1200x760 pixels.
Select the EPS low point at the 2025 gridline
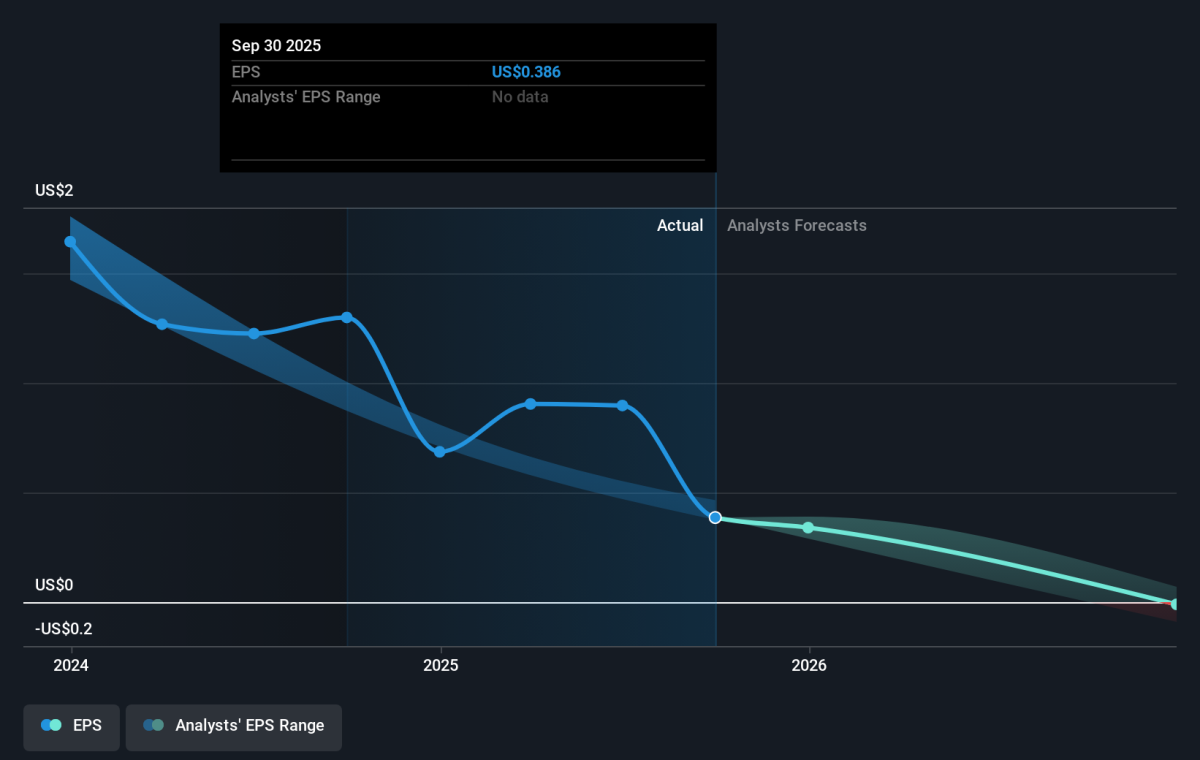tap(439, 452)
